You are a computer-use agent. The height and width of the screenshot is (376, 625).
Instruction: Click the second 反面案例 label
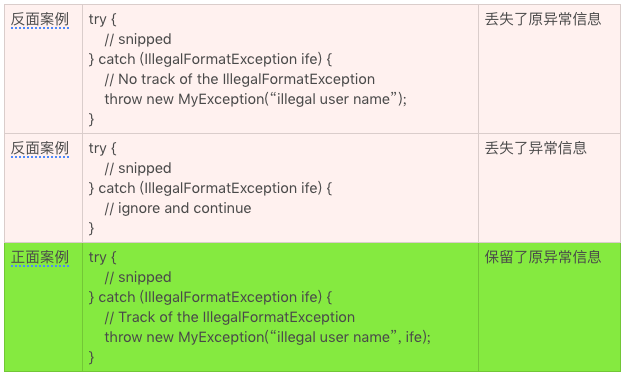point(40,148)
